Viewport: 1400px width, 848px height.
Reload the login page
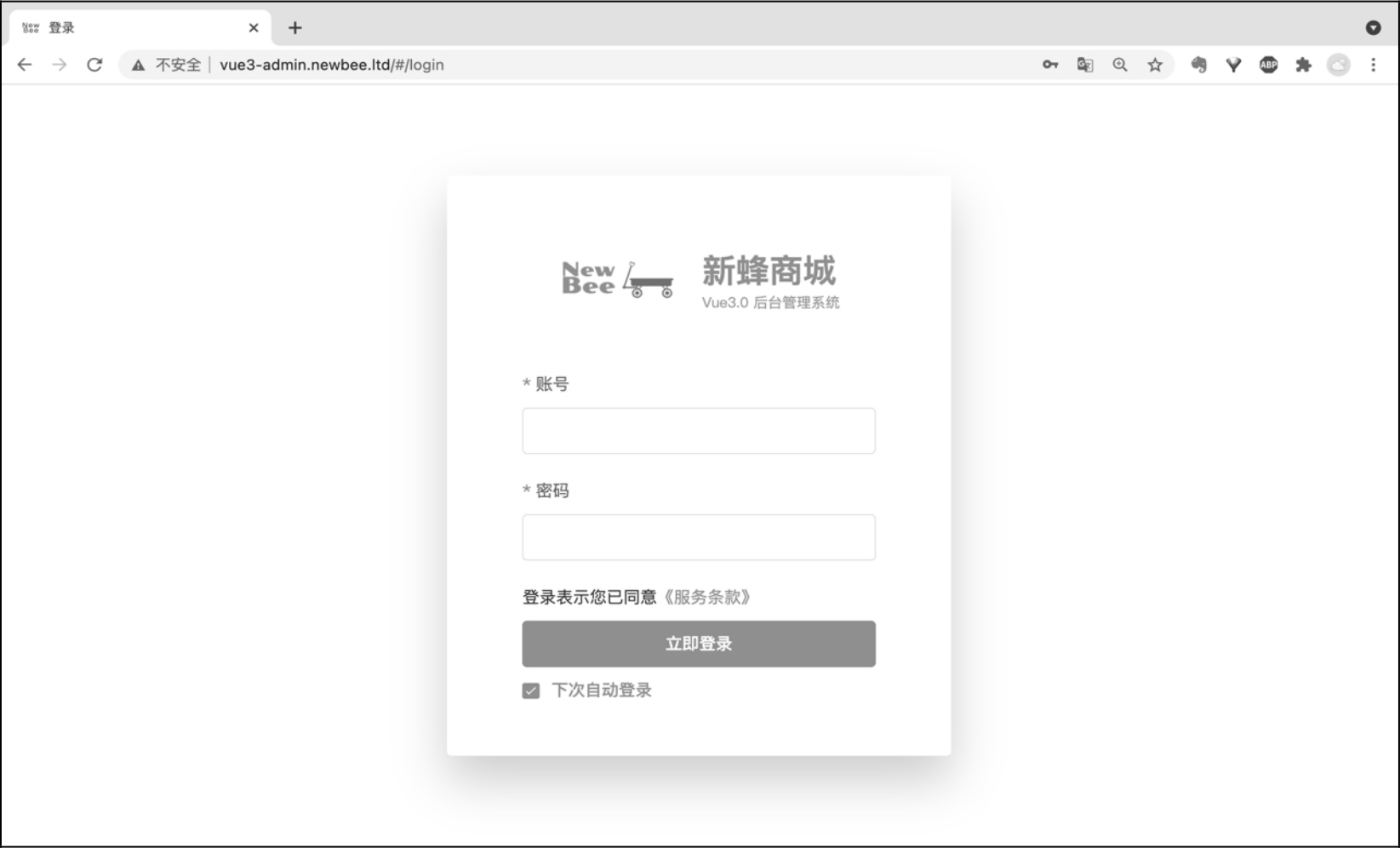[x=94, y=65]
